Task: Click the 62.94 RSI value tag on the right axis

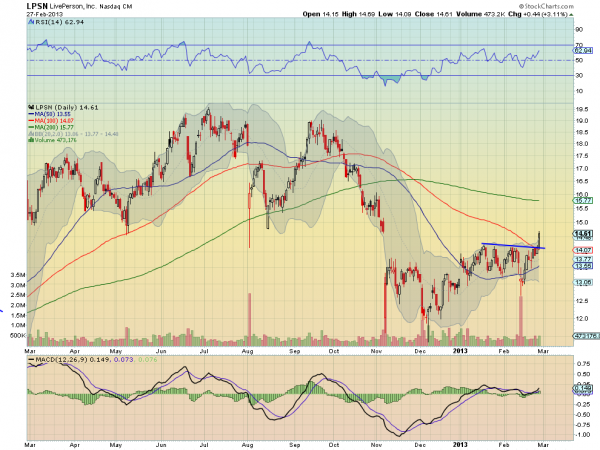Action: click(583, 51)
